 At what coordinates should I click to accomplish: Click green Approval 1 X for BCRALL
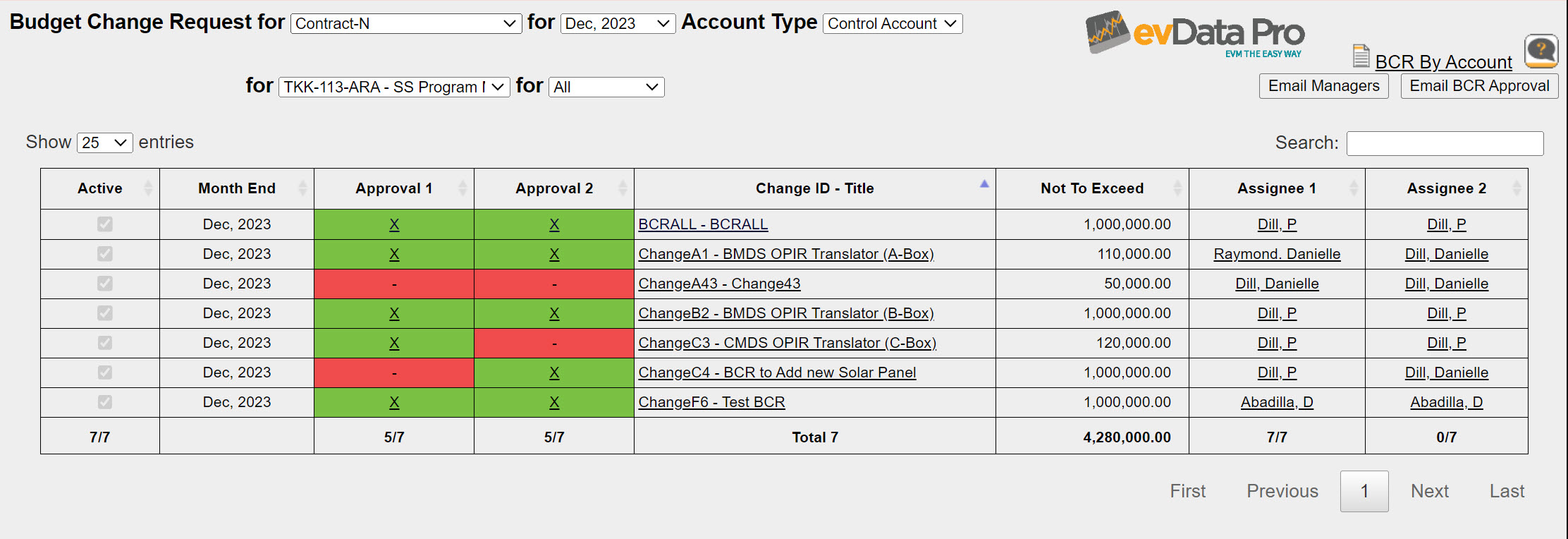(394, 225)
